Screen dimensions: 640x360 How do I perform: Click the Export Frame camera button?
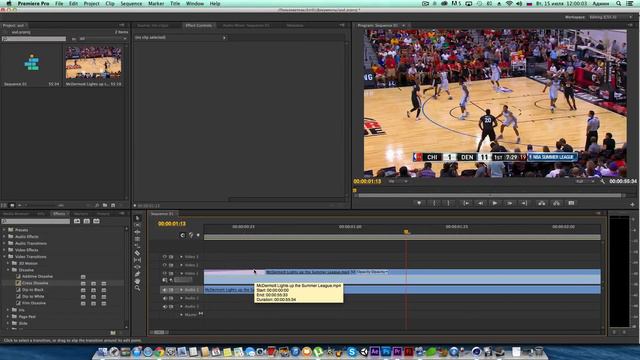click(571, 203)
